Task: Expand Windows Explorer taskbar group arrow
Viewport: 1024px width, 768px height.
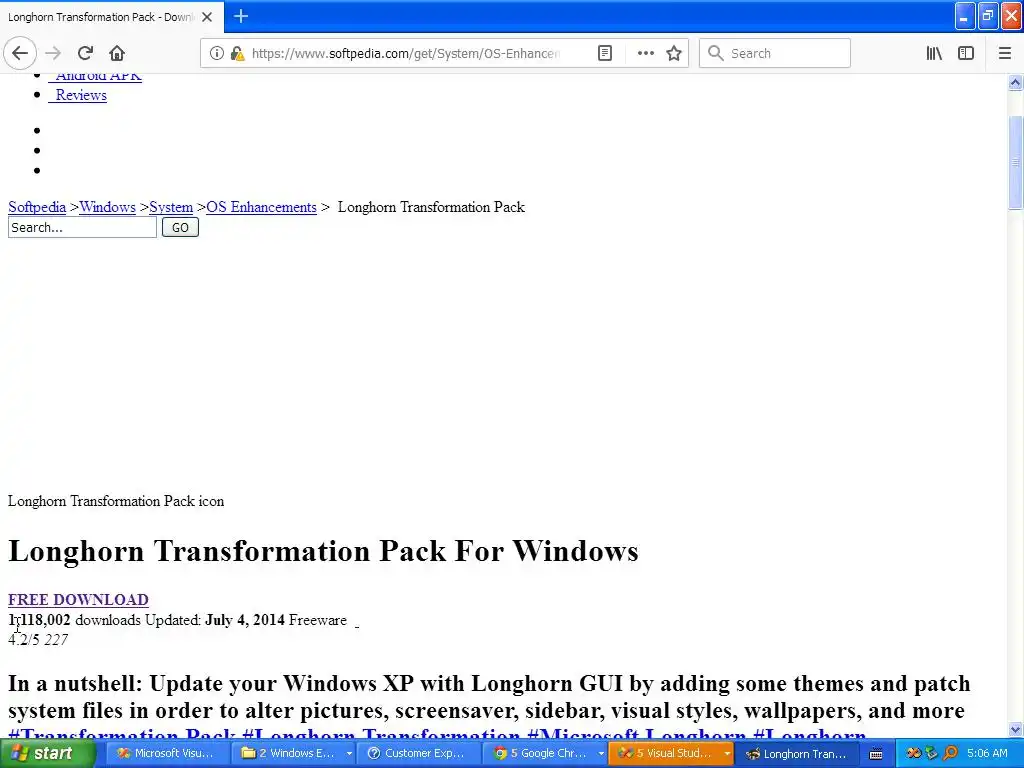Action: point(349,754)
